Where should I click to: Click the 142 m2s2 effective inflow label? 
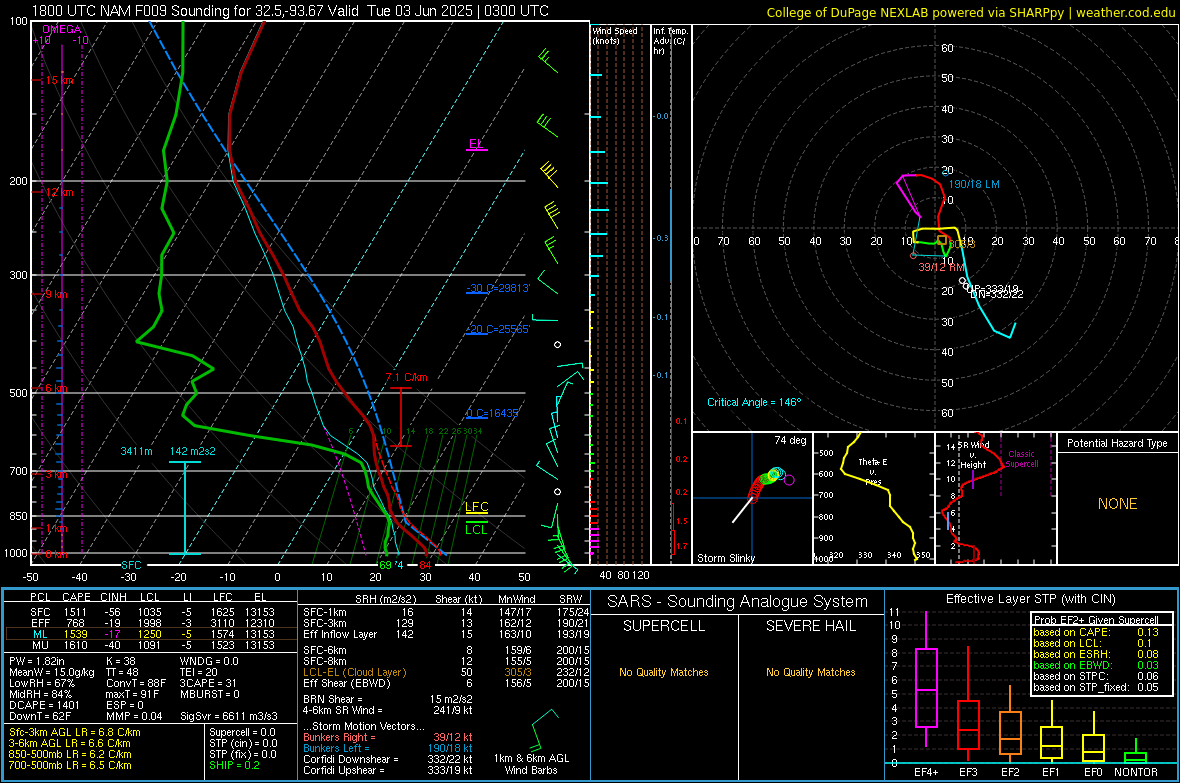tap(193, 452)
